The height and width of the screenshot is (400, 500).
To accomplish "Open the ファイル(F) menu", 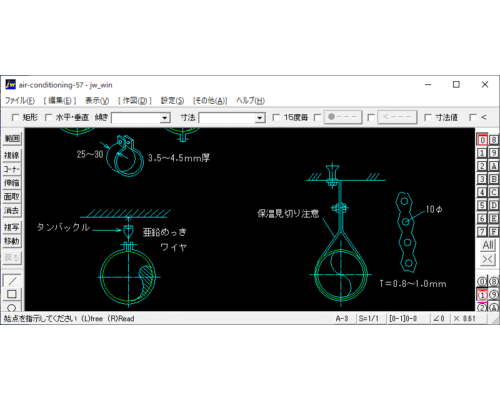I will [20, 100].
